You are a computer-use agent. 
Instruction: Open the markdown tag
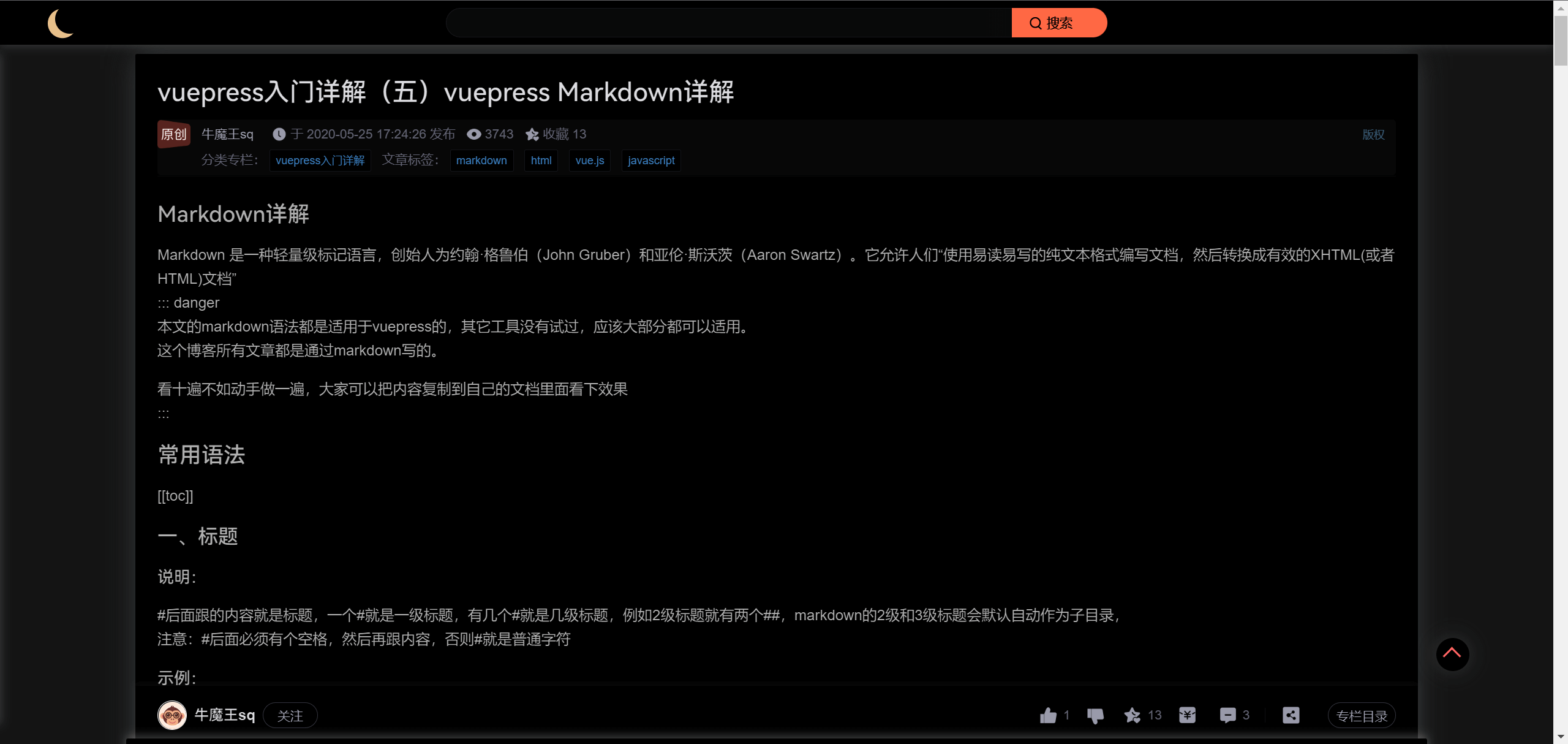coord(481,160)
